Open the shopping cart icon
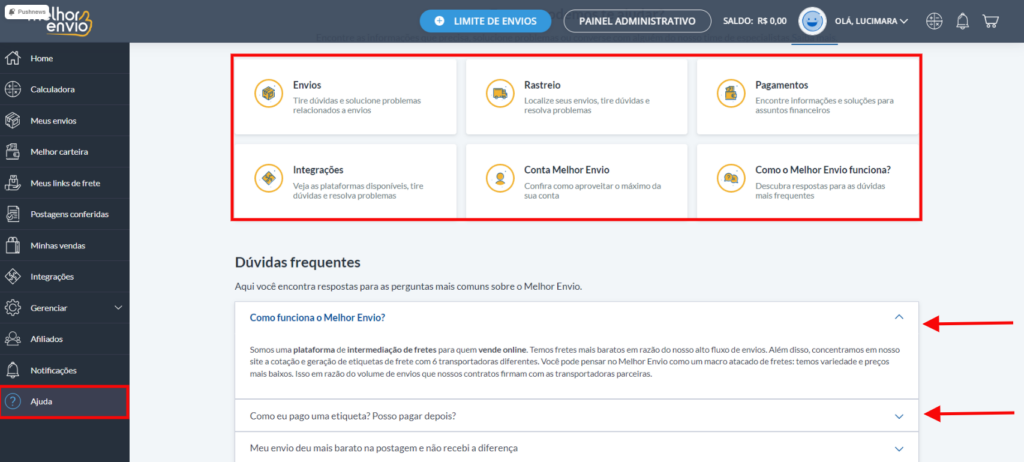This screenshot has width=1024, height=462. (990, 21)
